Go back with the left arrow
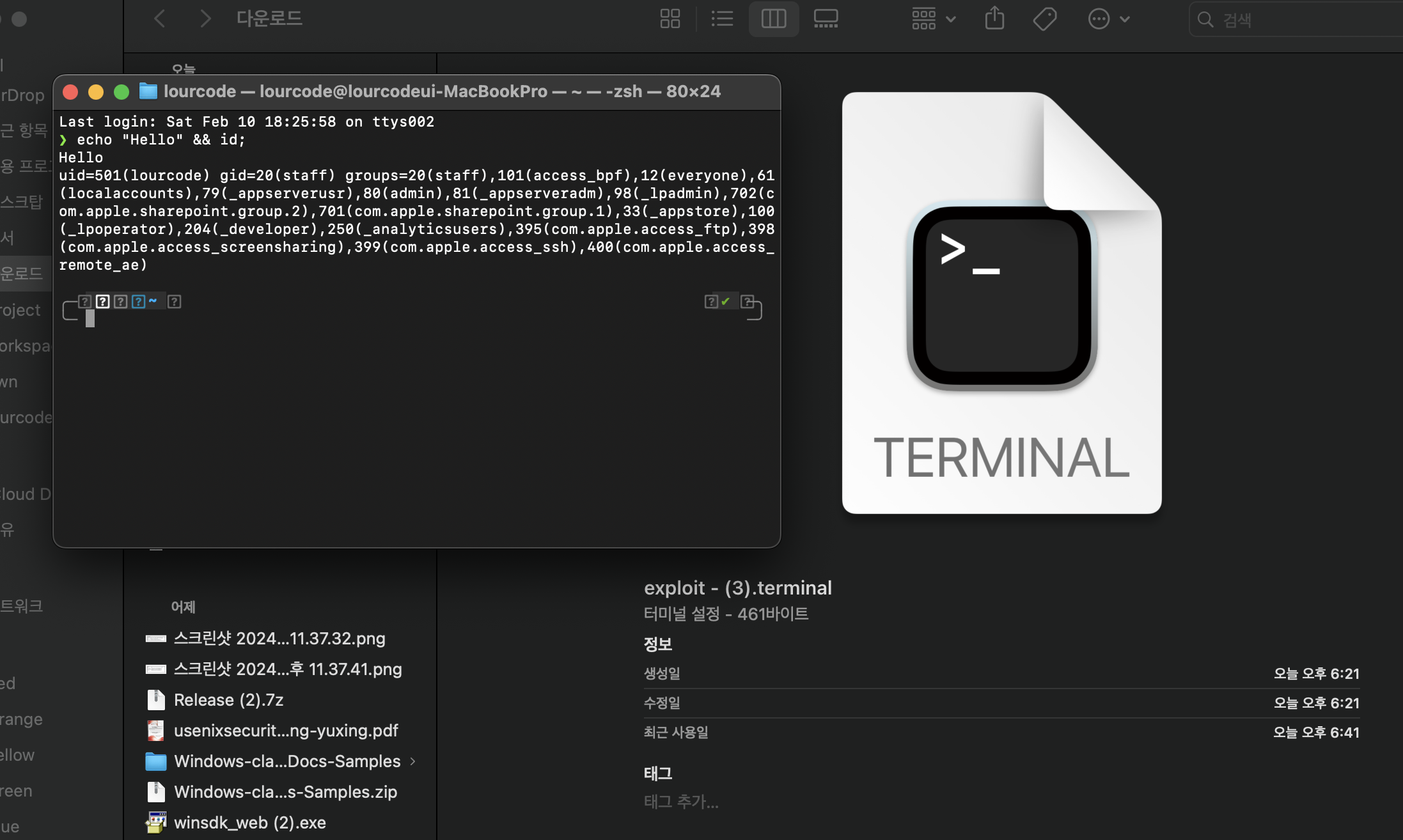 point(160,19)
